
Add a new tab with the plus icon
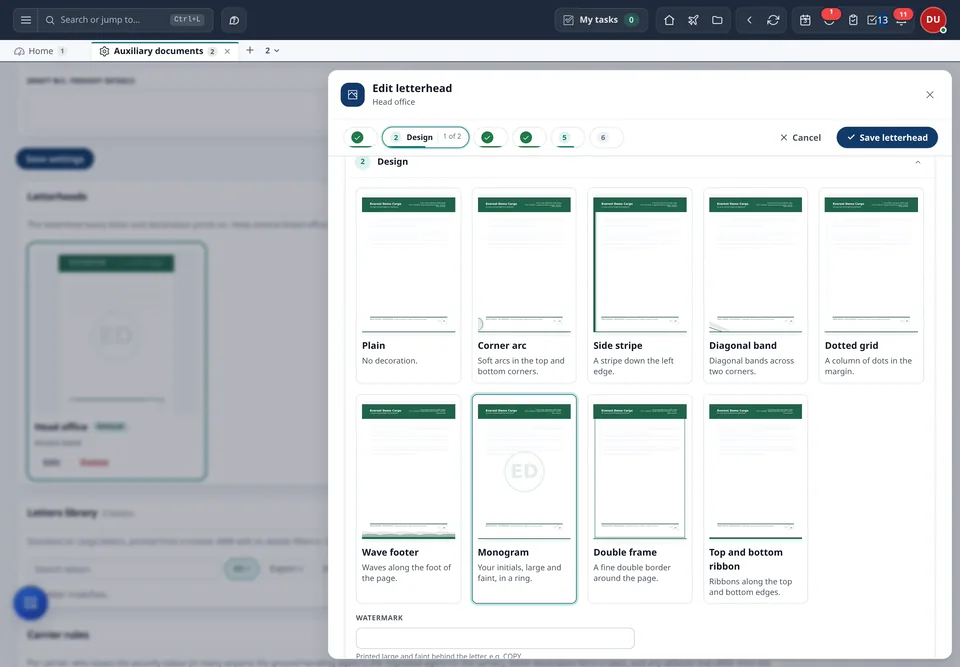point(250,50)
